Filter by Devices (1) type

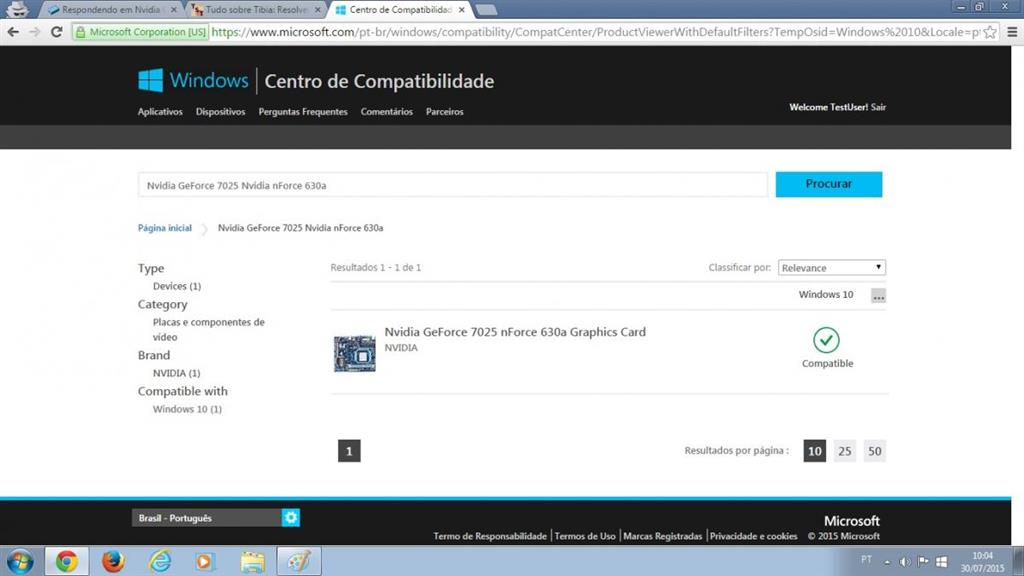pyautogui.click(x=177, y=286)
